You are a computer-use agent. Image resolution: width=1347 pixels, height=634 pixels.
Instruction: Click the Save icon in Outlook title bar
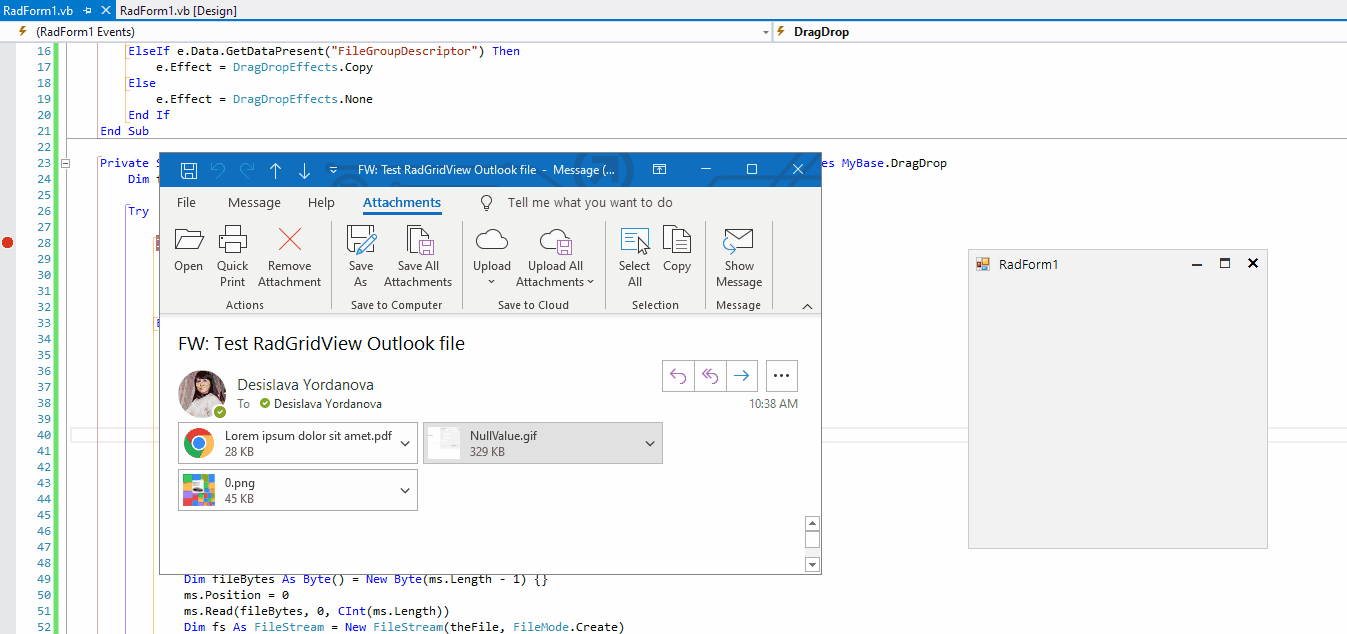[189, 170]
